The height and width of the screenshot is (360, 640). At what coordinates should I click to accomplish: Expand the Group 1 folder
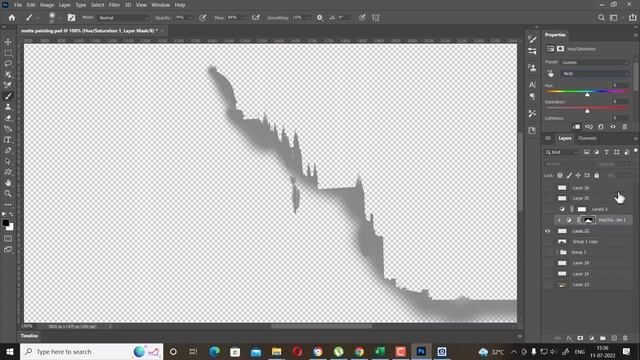click(558, 252)
